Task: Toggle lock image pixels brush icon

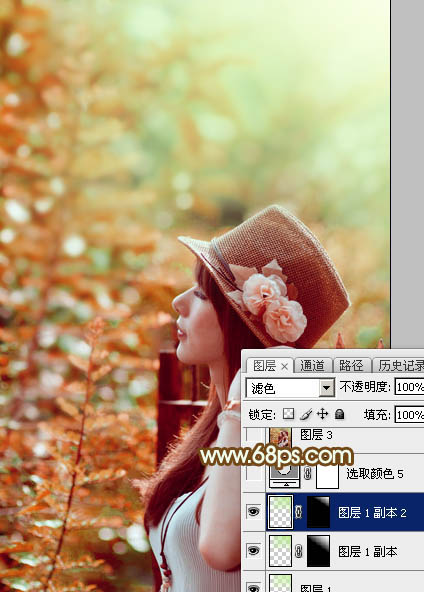Action: tap(305, 414)
